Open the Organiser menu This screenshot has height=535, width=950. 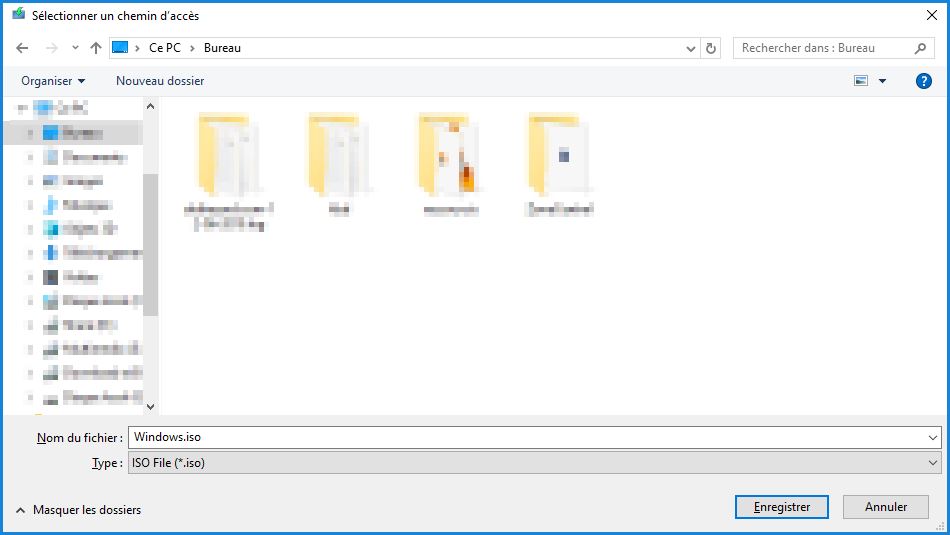click(53, 81)
